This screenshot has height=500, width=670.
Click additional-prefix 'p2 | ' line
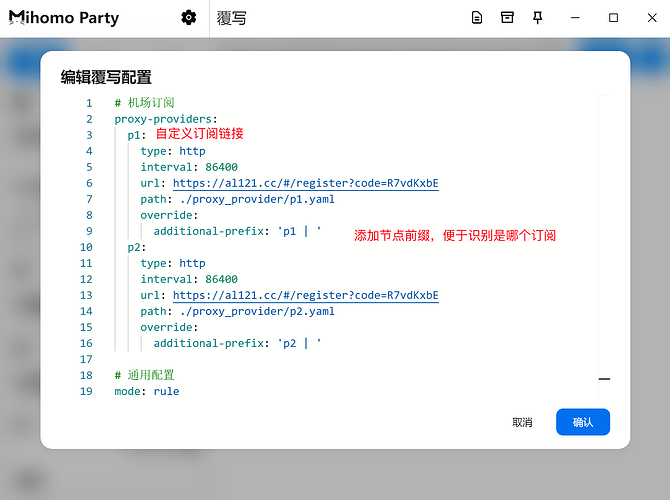click(x=238, y=343)
